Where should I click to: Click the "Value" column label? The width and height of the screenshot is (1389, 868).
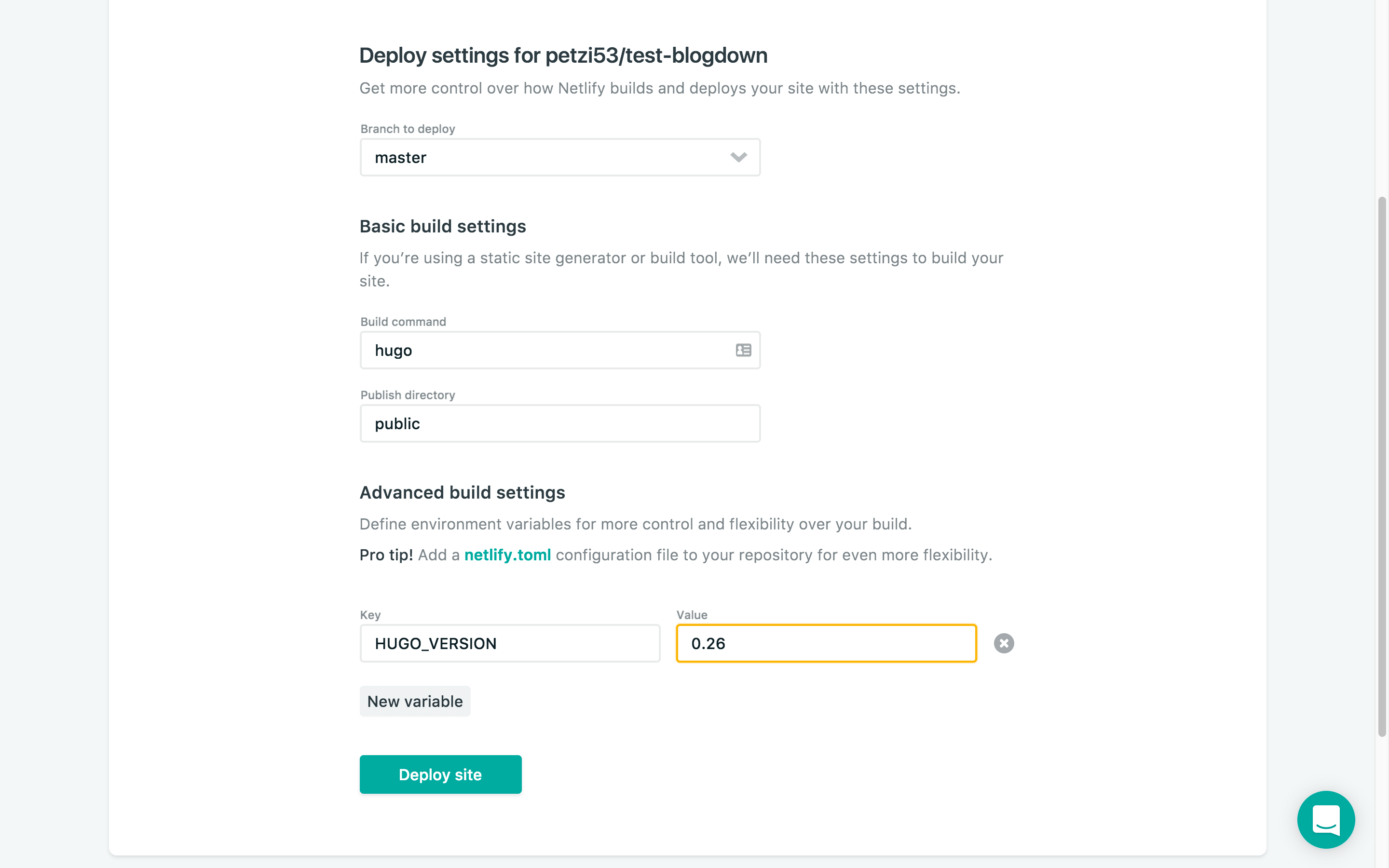coord(692,615)
